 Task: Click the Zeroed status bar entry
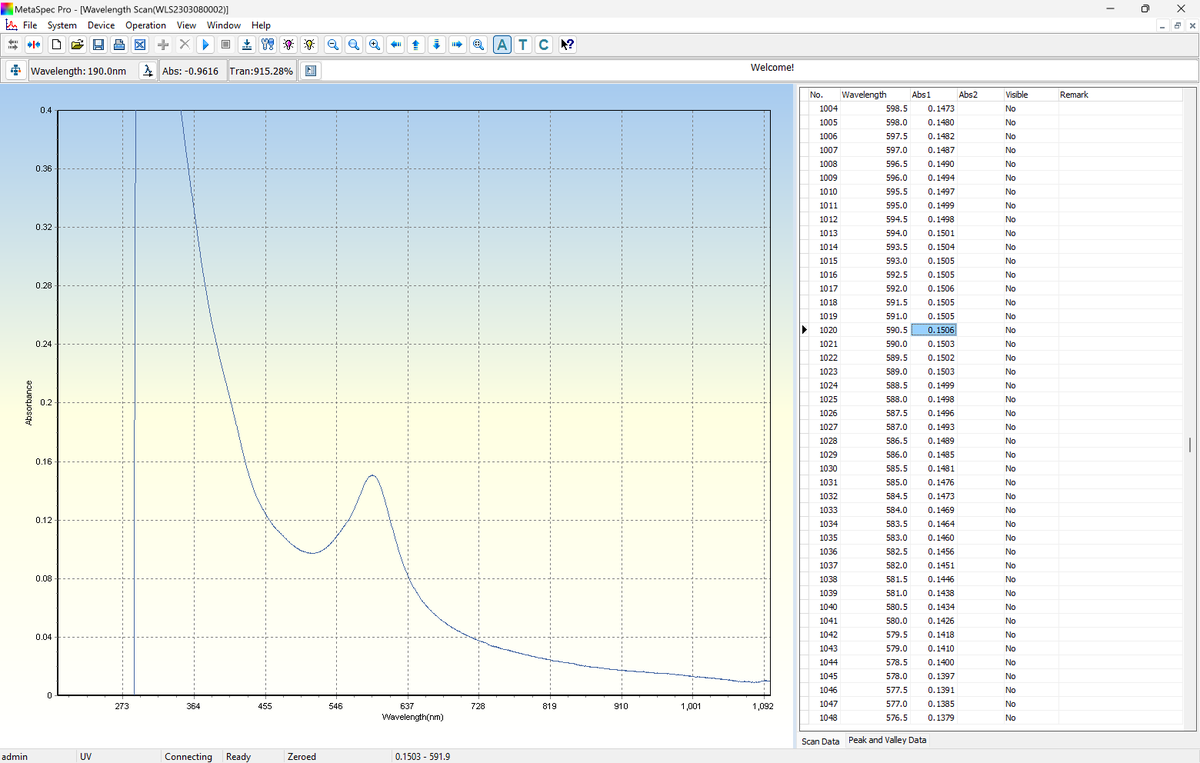click(x=301, y=757)
